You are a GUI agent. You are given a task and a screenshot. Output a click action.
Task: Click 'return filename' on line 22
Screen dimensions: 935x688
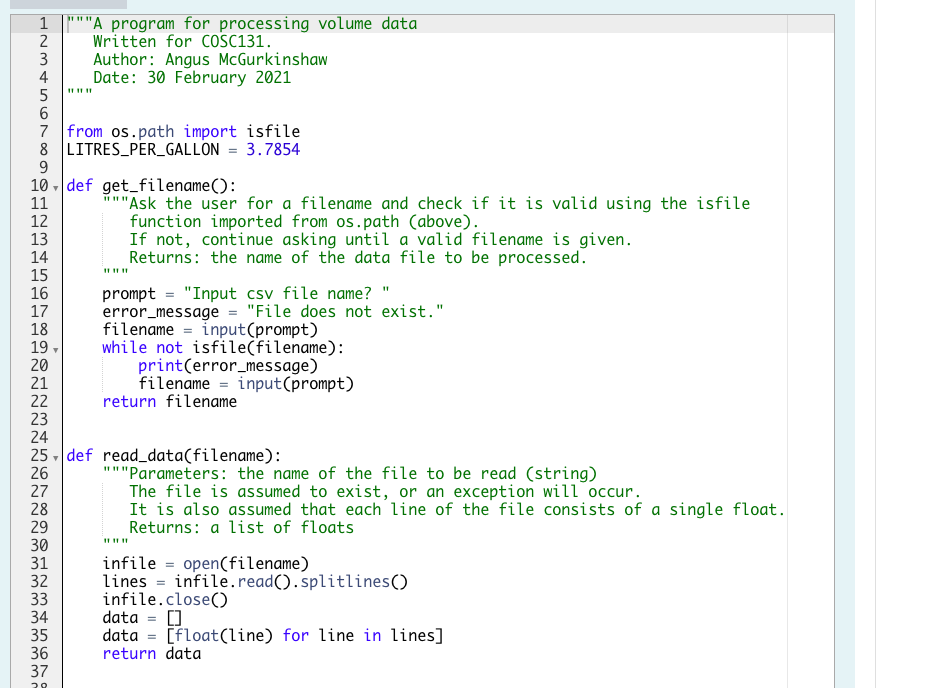[169, 402]
